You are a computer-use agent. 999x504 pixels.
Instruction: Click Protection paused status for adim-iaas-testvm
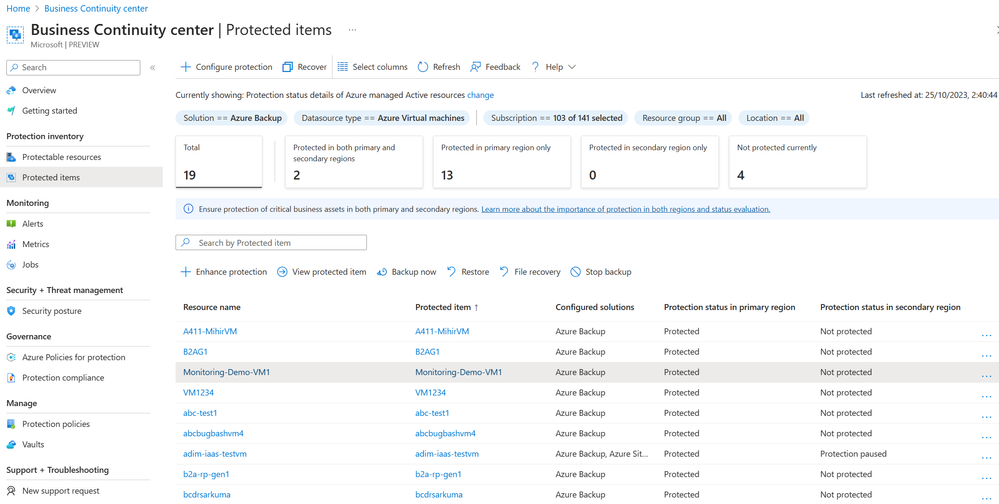[853, 454]
